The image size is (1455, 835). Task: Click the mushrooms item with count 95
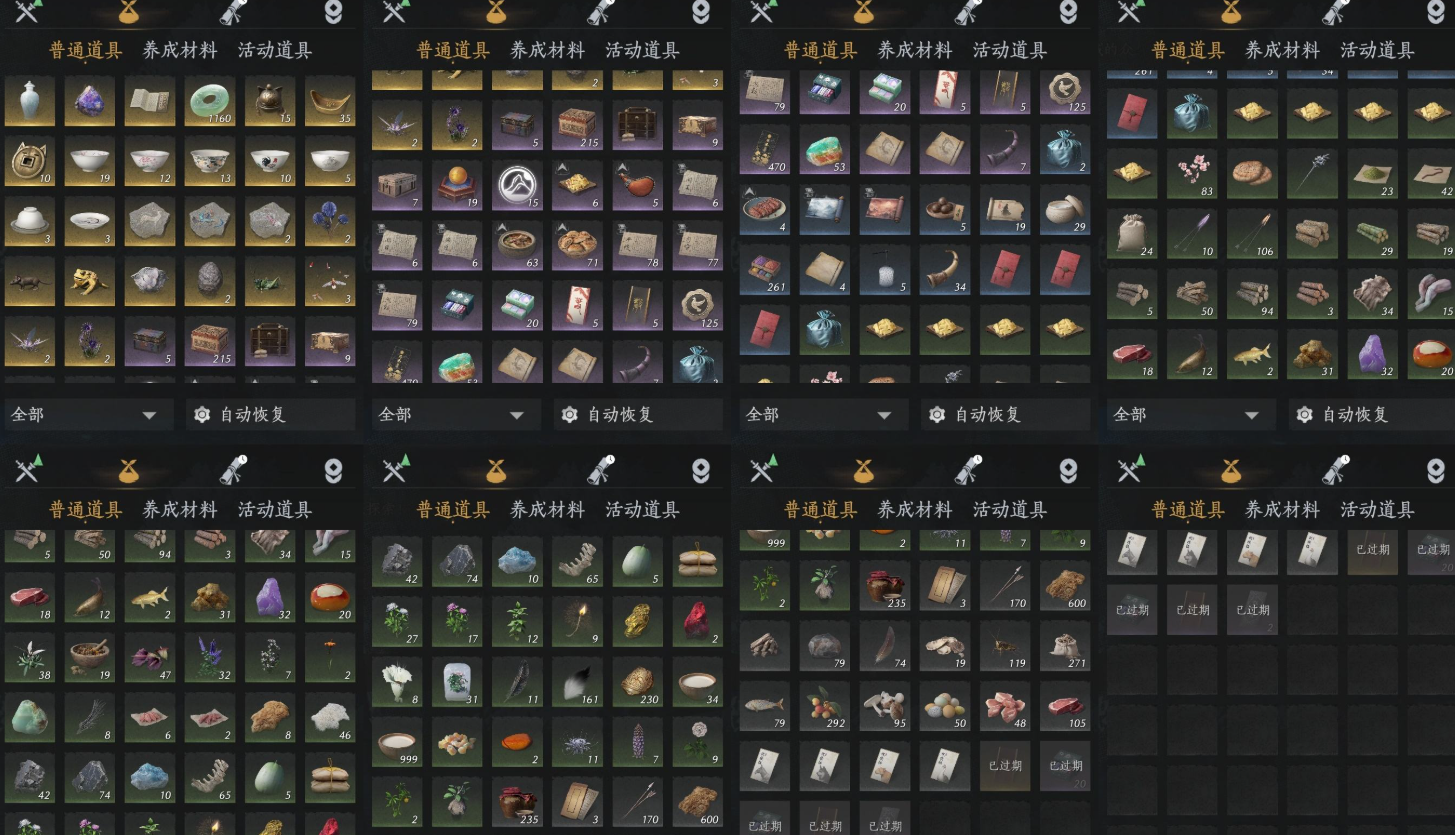tap(884, 706)
